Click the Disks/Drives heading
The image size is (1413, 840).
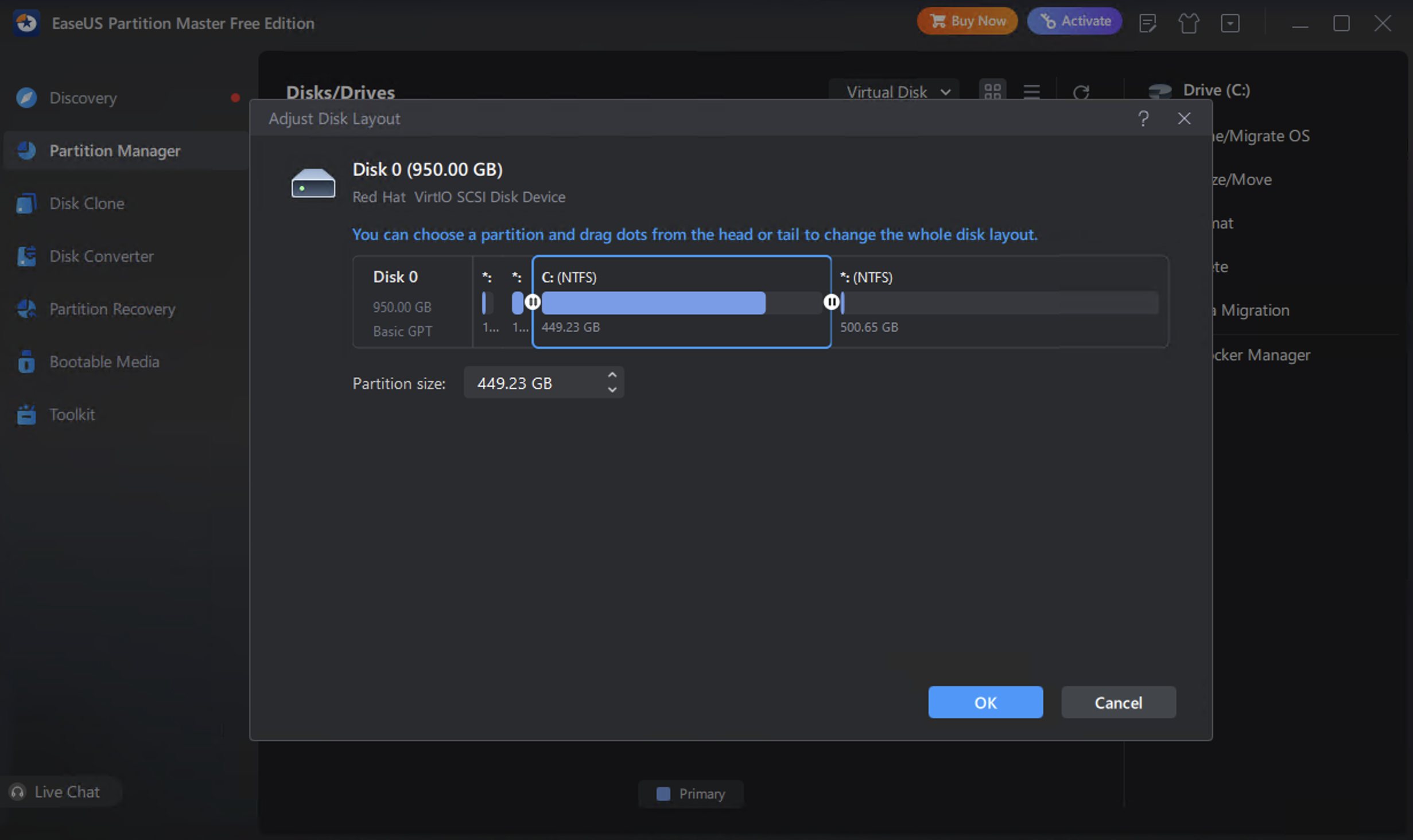point(340,92)
